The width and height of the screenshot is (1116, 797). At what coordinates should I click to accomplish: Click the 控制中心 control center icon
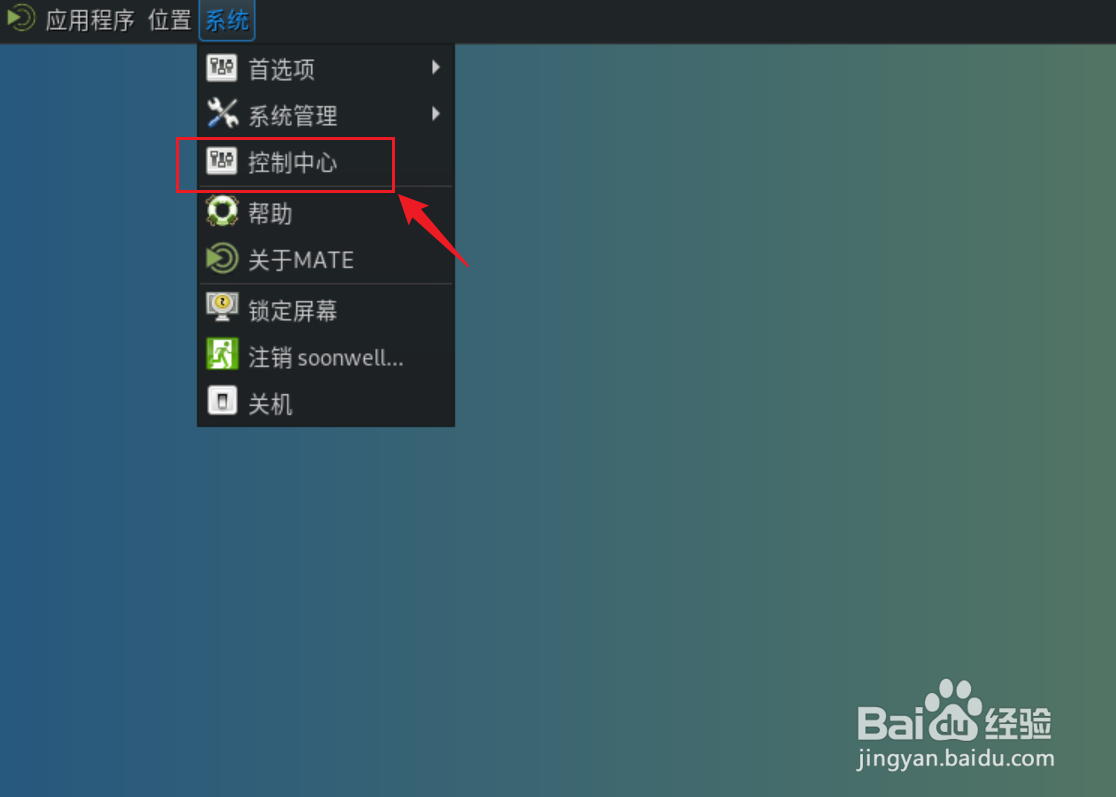[x=221, y=161]
